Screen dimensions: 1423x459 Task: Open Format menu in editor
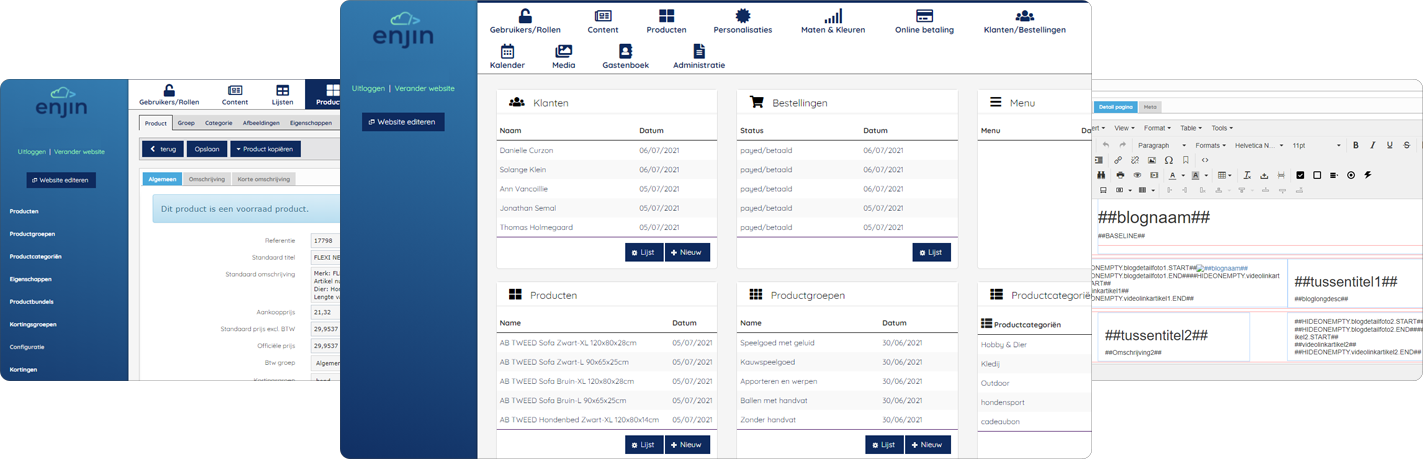pos(1157,128)
